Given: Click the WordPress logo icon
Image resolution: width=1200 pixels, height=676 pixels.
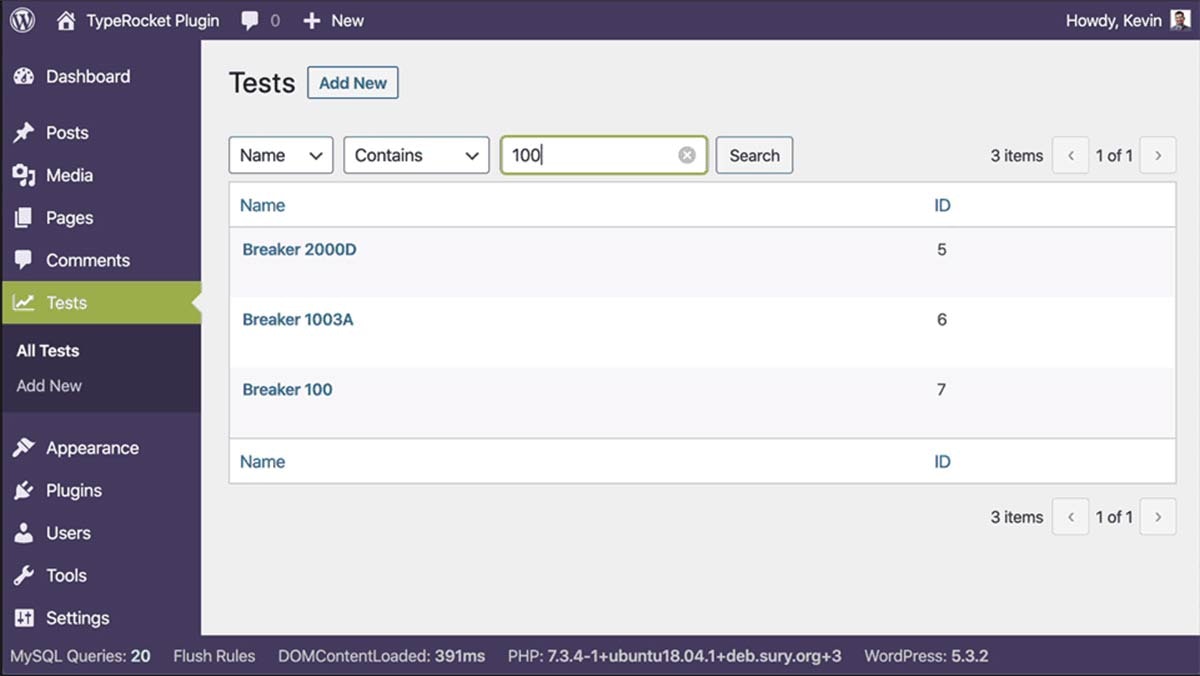Looking at the screenshot, I should (x=22, y=20).
